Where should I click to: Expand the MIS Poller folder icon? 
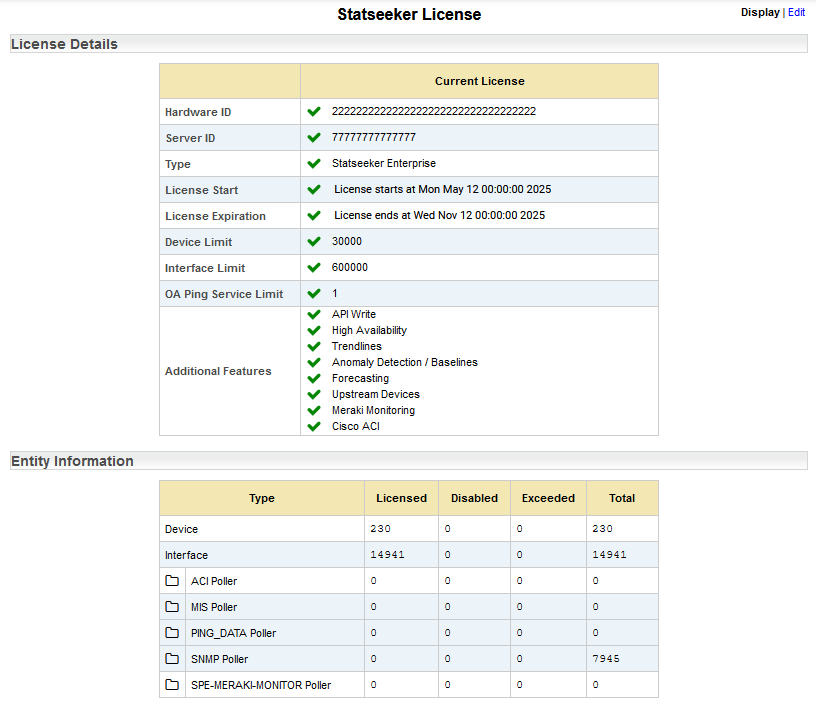[172, 606]
